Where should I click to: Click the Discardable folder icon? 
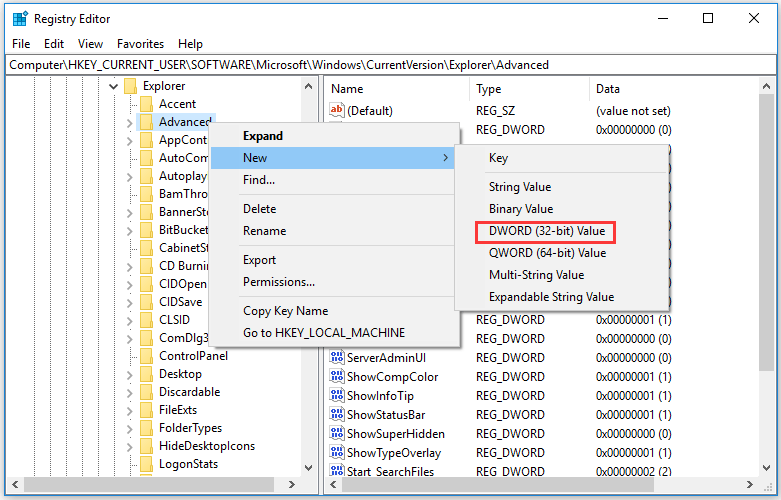pyautogui.click(x=146, y=392)
